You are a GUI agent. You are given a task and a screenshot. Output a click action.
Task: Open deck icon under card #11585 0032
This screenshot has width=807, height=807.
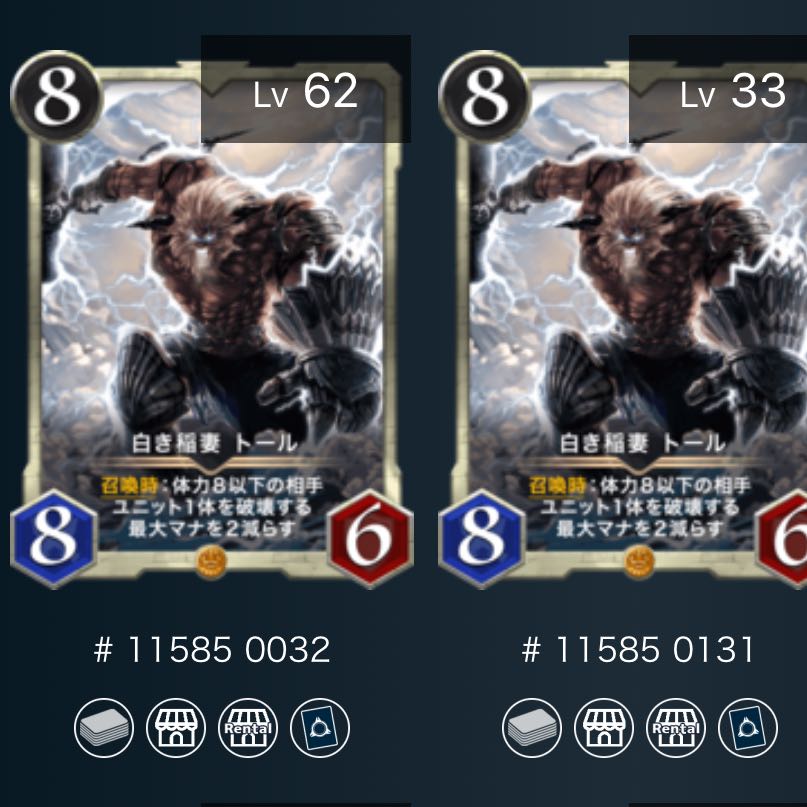tap(104, 728)
